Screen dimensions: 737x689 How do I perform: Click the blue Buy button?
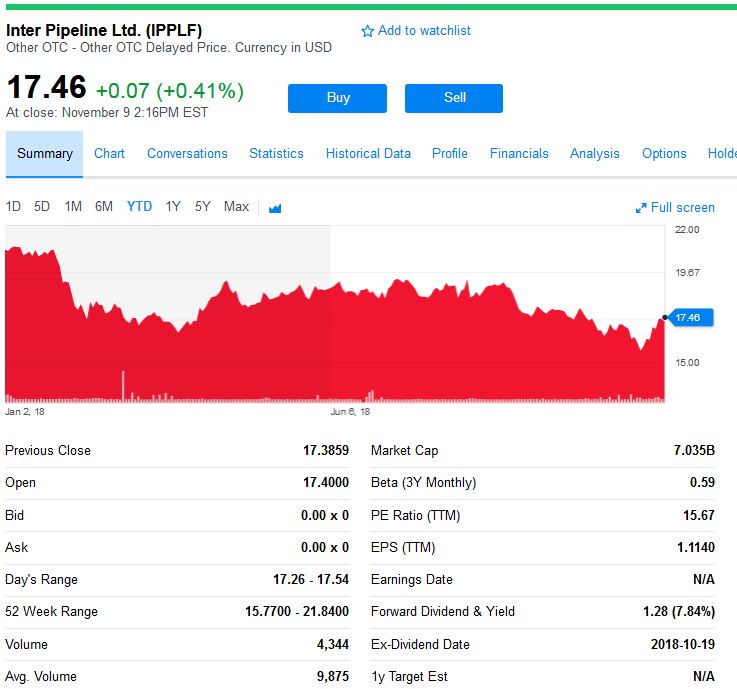(337, 98)
